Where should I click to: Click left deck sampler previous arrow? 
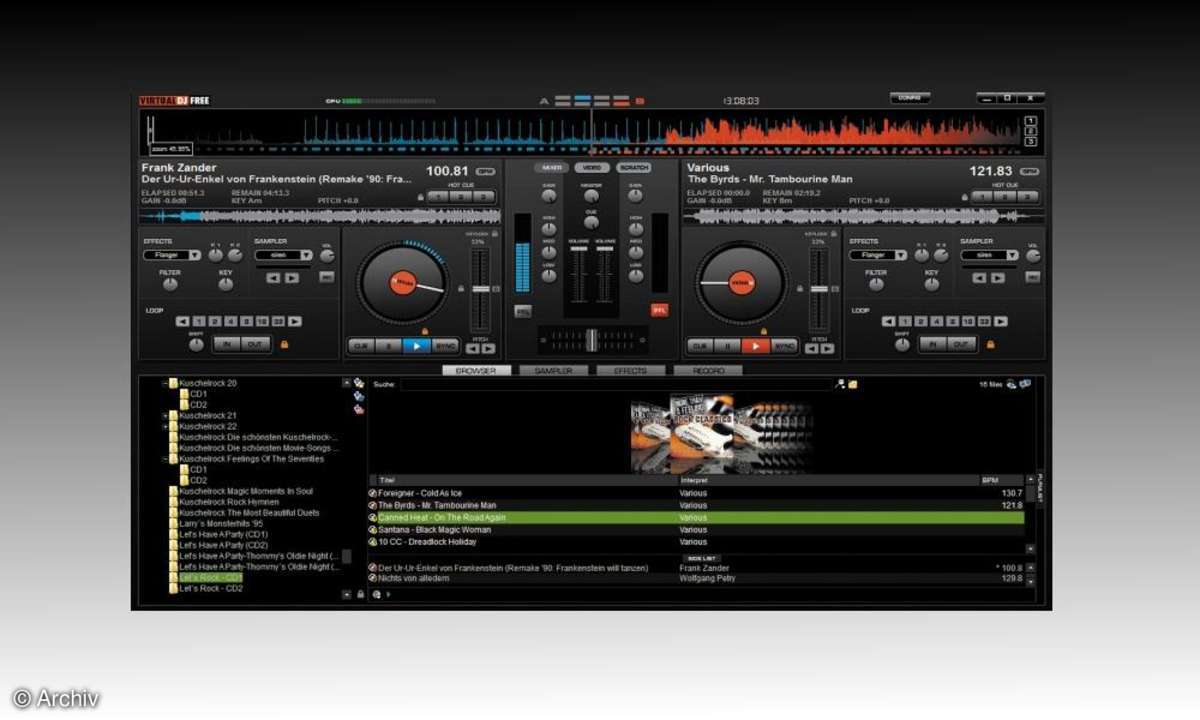click(x=274, y=278)
